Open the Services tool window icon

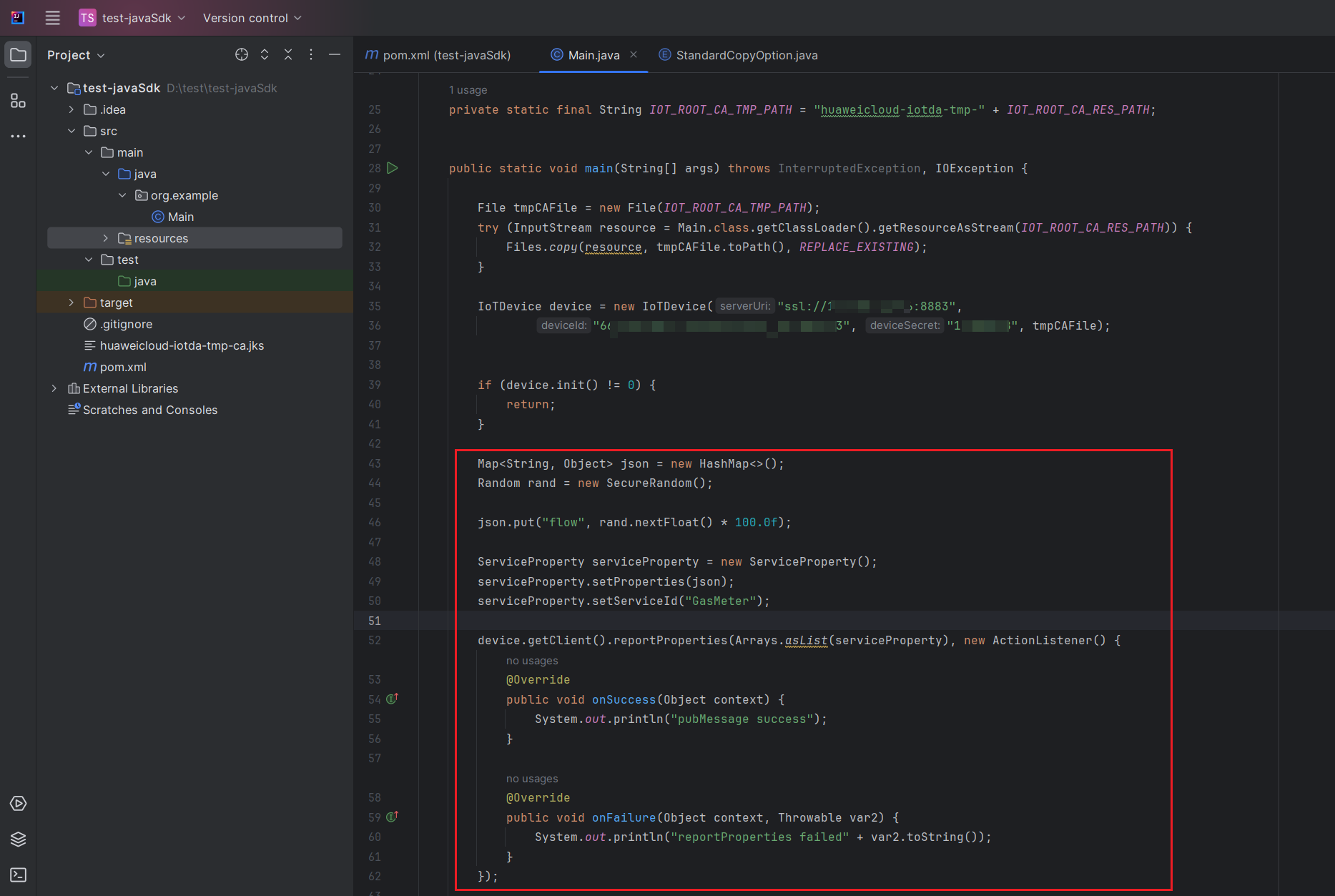[18, 803]
